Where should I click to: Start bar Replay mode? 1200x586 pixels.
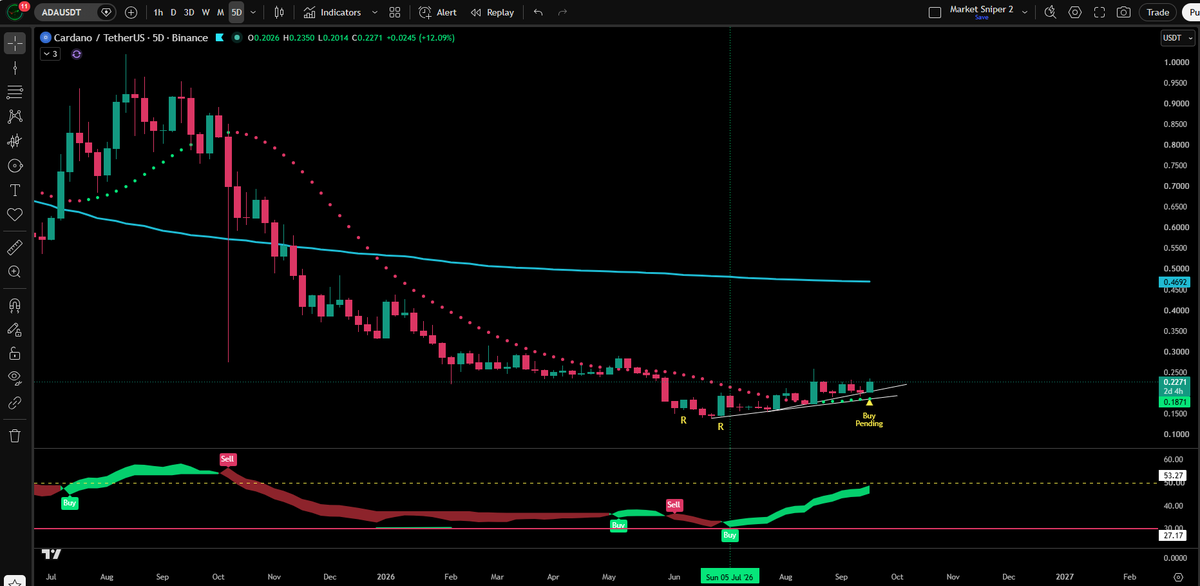(492, 12)
